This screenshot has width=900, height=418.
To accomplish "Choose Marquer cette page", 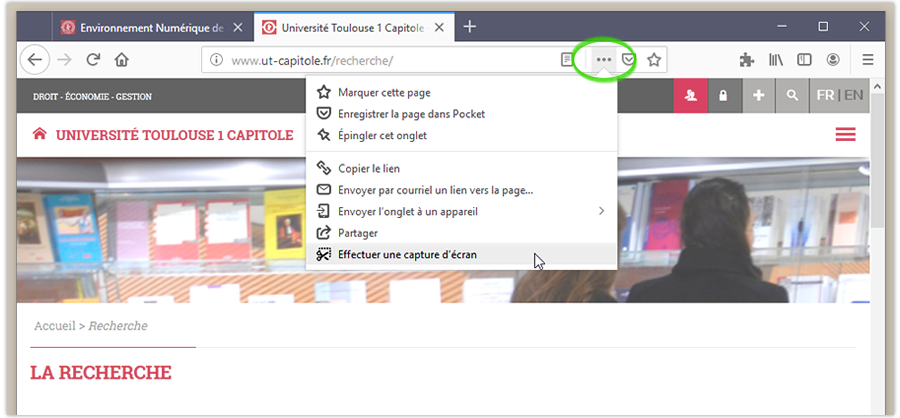I will [461, 92].
